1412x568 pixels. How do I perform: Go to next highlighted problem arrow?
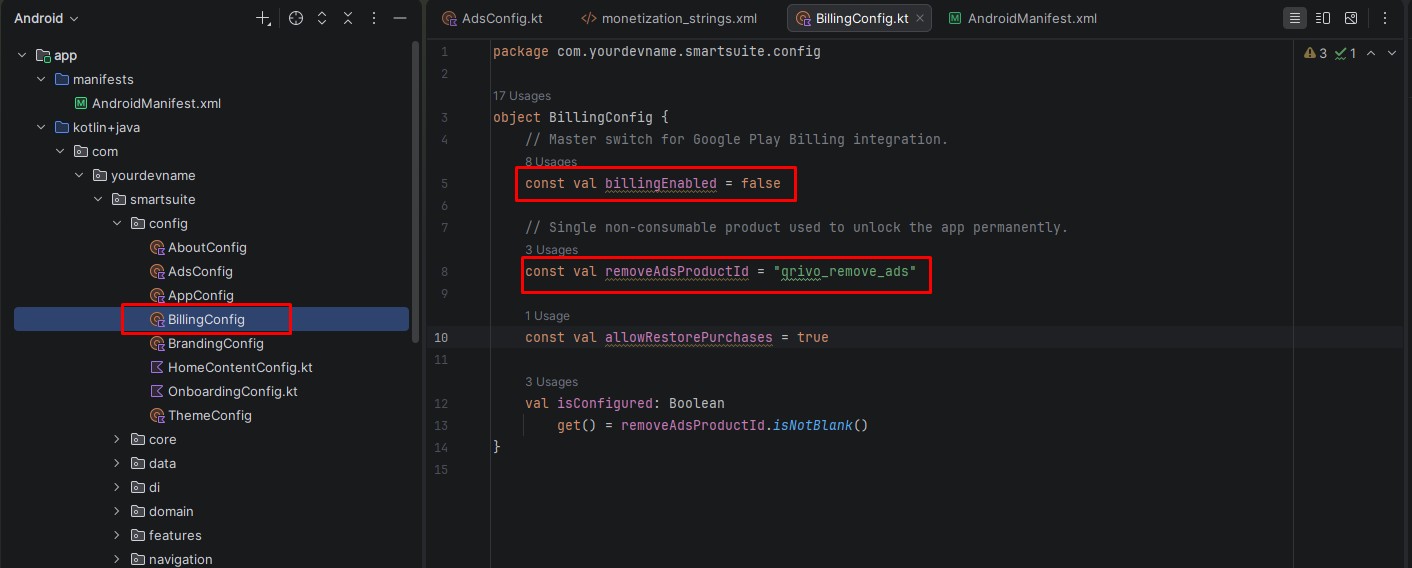click(1392, 53)
